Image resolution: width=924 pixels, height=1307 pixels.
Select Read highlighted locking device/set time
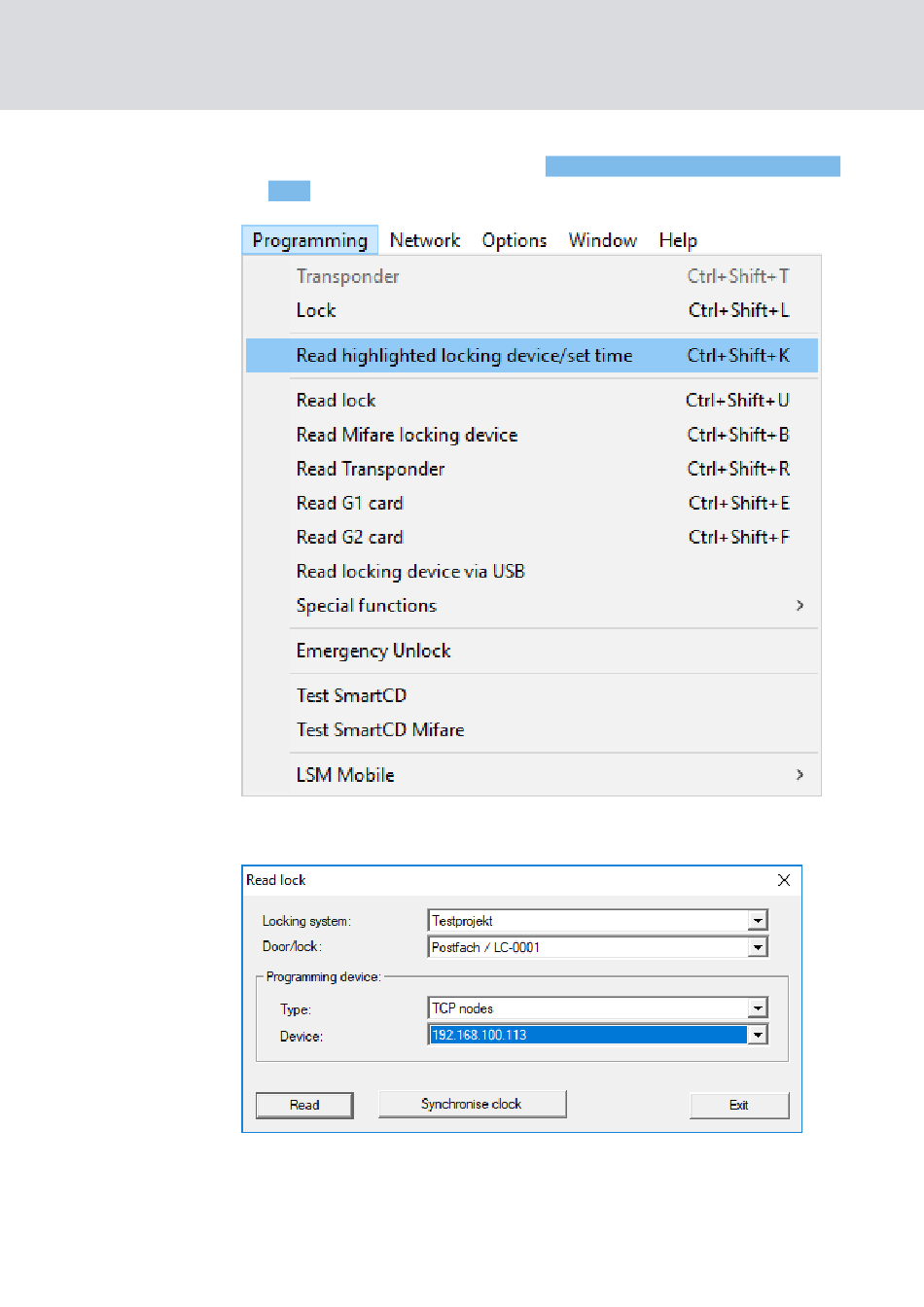[x=464, y=356]
